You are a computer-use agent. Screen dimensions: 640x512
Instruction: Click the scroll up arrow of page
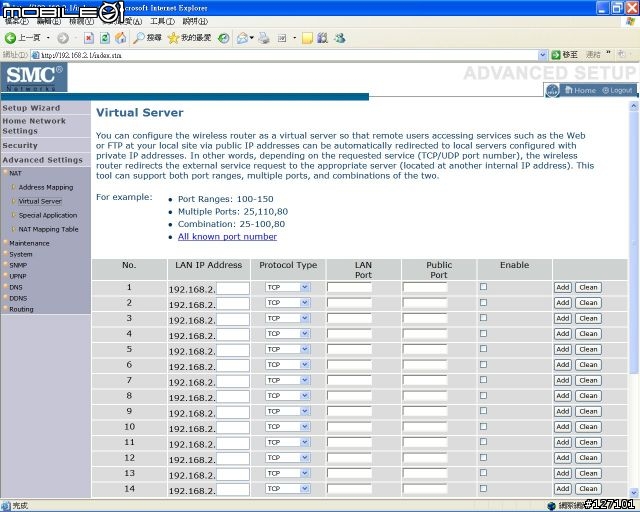click(x=633, y=106)
